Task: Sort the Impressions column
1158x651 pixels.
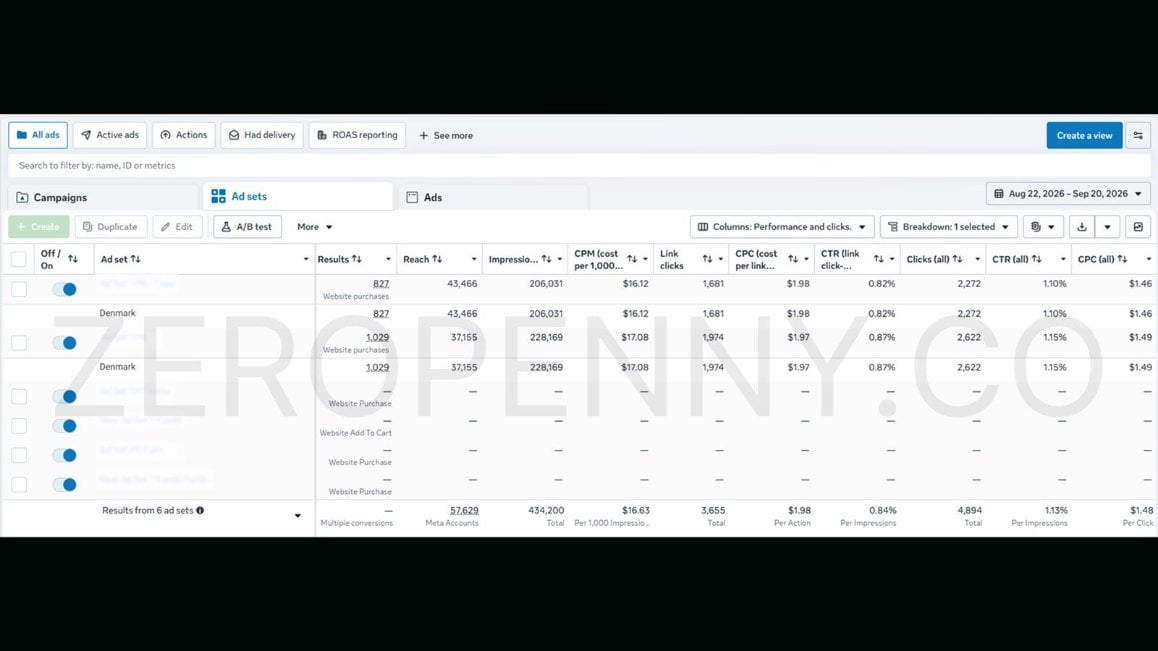Action: [x=547, y=259]
